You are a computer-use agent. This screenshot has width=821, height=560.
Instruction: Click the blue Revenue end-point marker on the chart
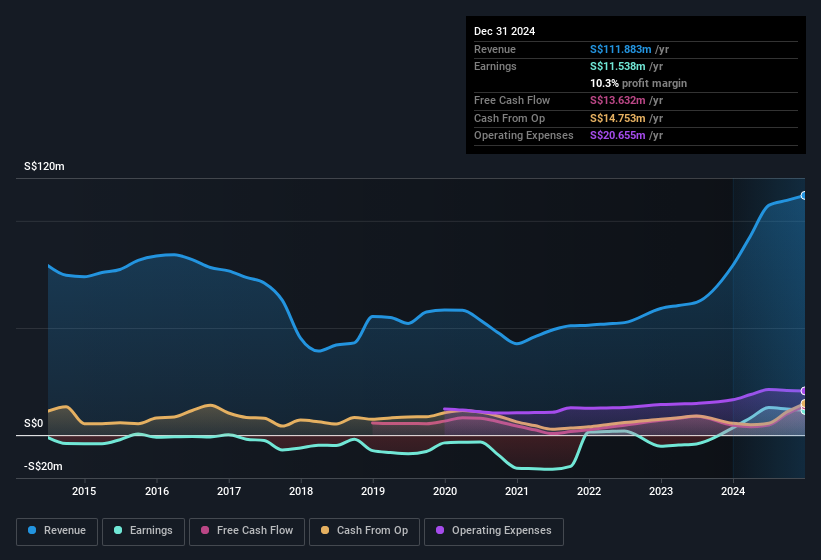804,195
